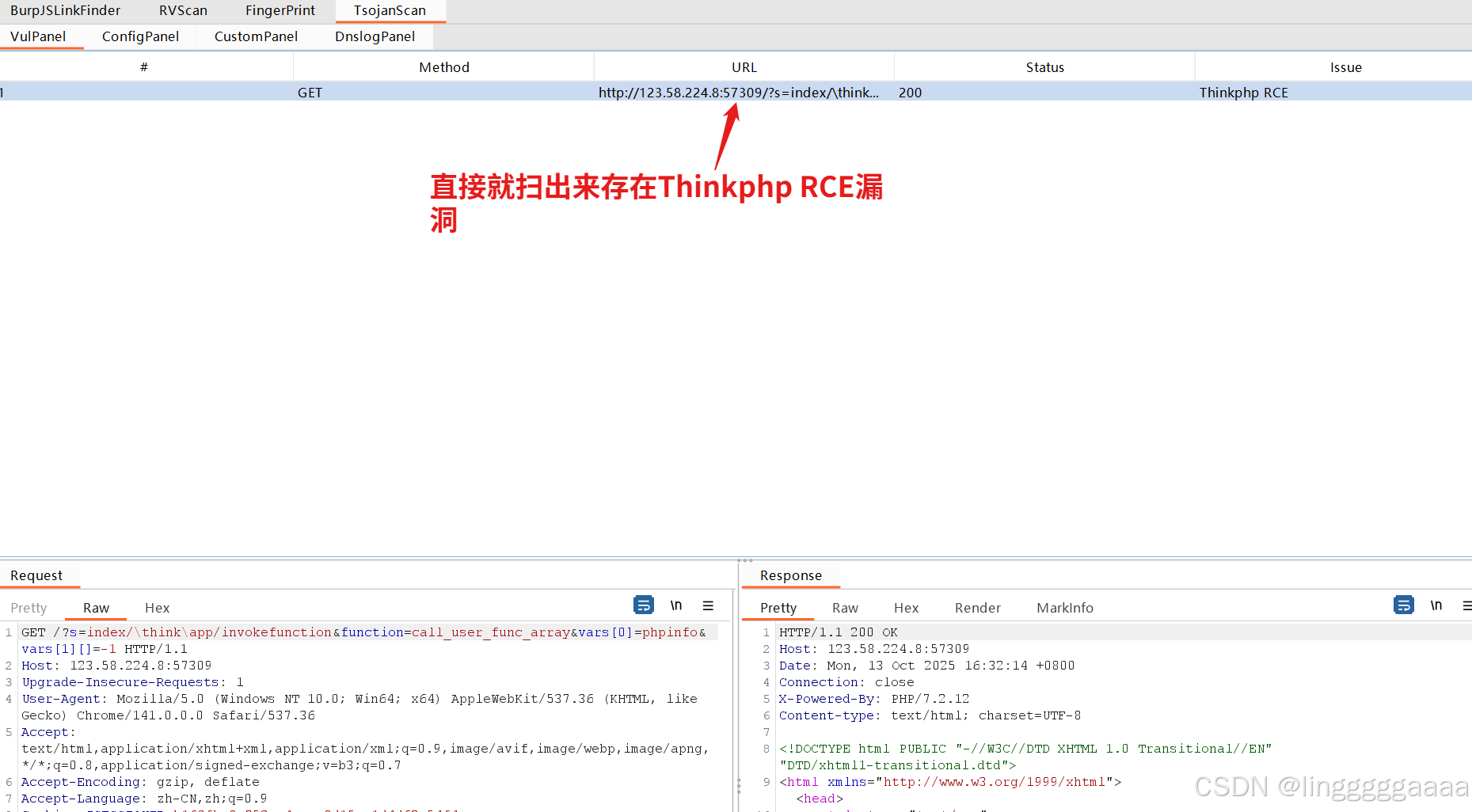Click the Content-type response header line
The image size is (1472, 812).
930,715
